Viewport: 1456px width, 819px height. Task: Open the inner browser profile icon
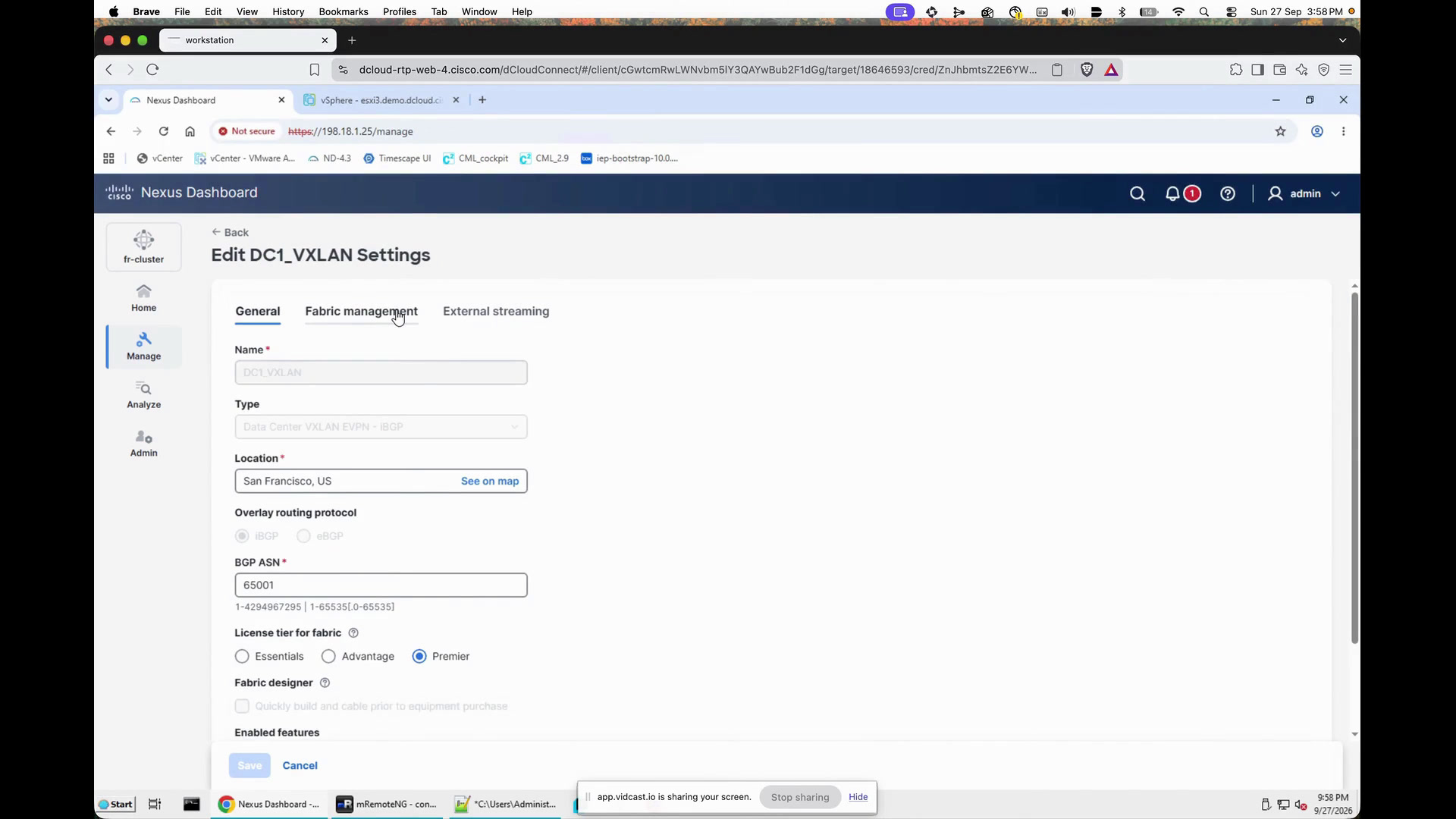1317,131
